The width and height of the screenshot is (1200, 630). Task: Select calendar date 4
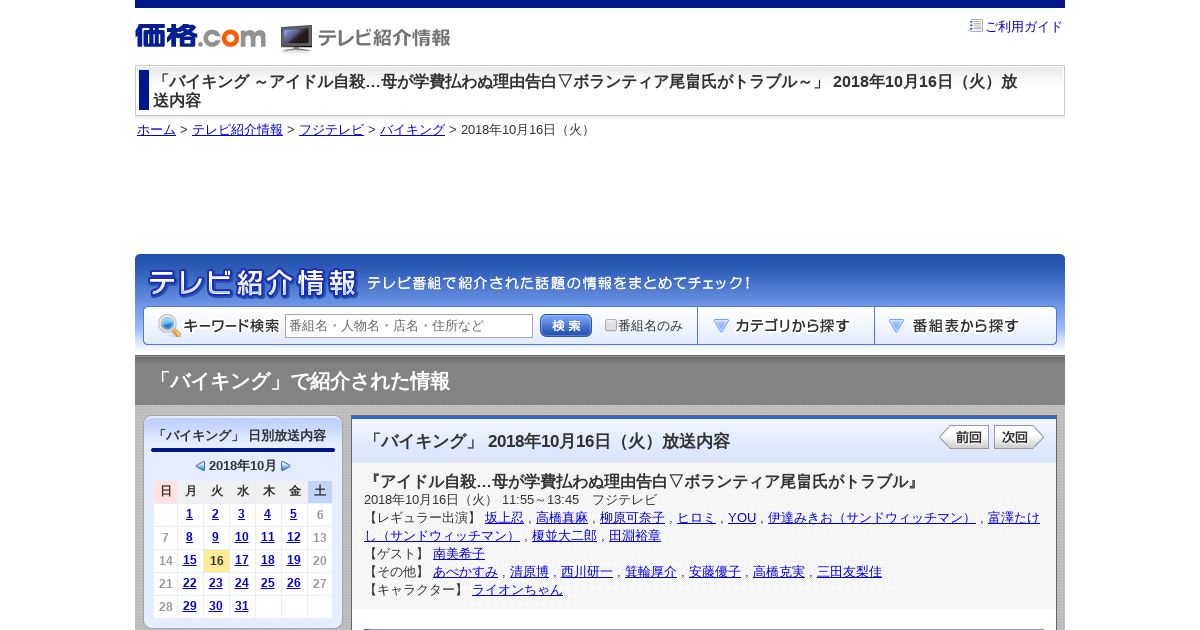coord(267,514)
